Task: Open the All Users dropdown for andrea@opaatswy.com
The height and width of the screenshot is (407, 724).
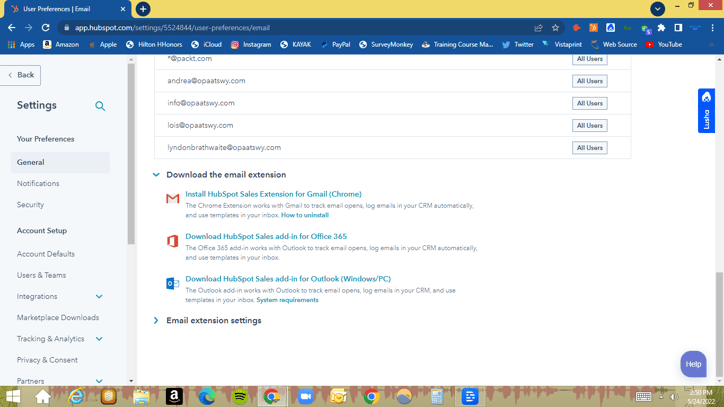Action: pyautogui.click(x=589, y=81)
